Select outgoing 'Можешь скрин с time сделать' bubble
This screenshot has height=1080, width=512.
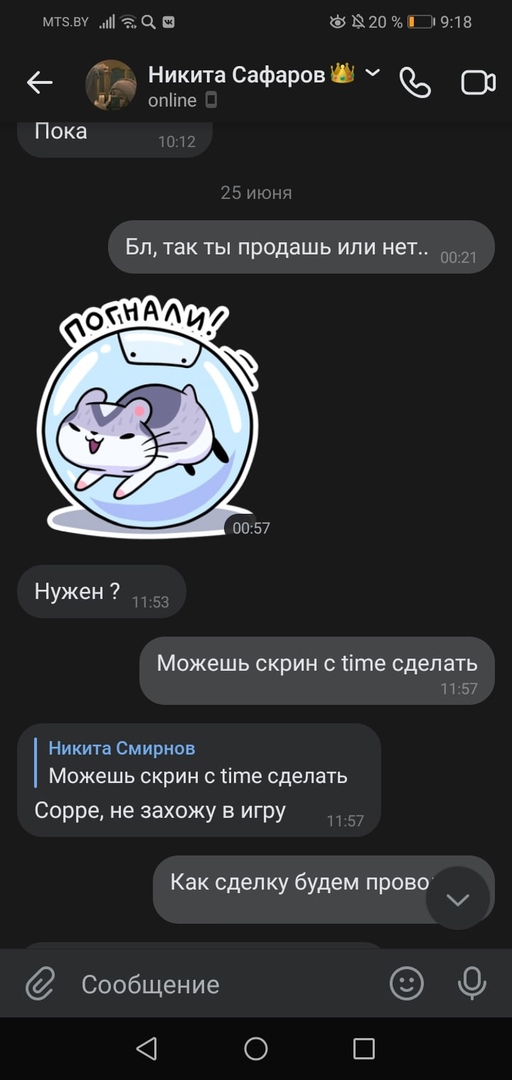317,670
